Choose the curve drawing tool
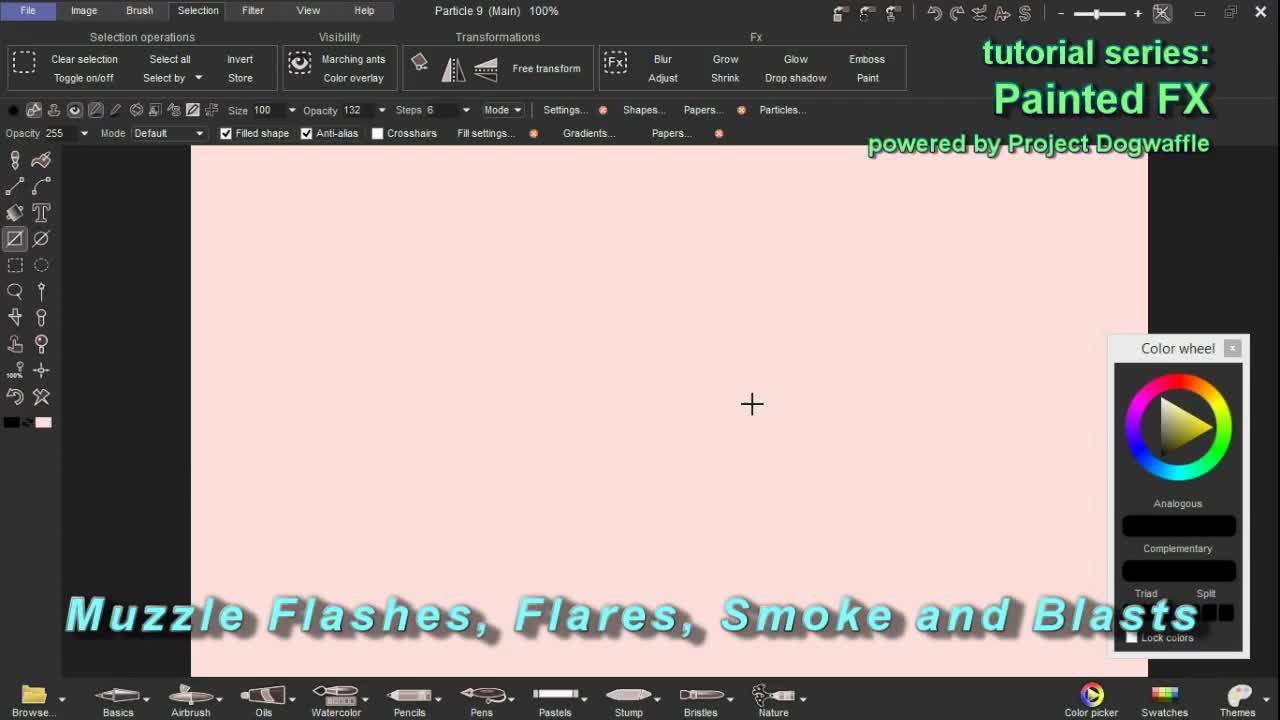This screenshot has width=1280, height=720. tap(41, 186)
